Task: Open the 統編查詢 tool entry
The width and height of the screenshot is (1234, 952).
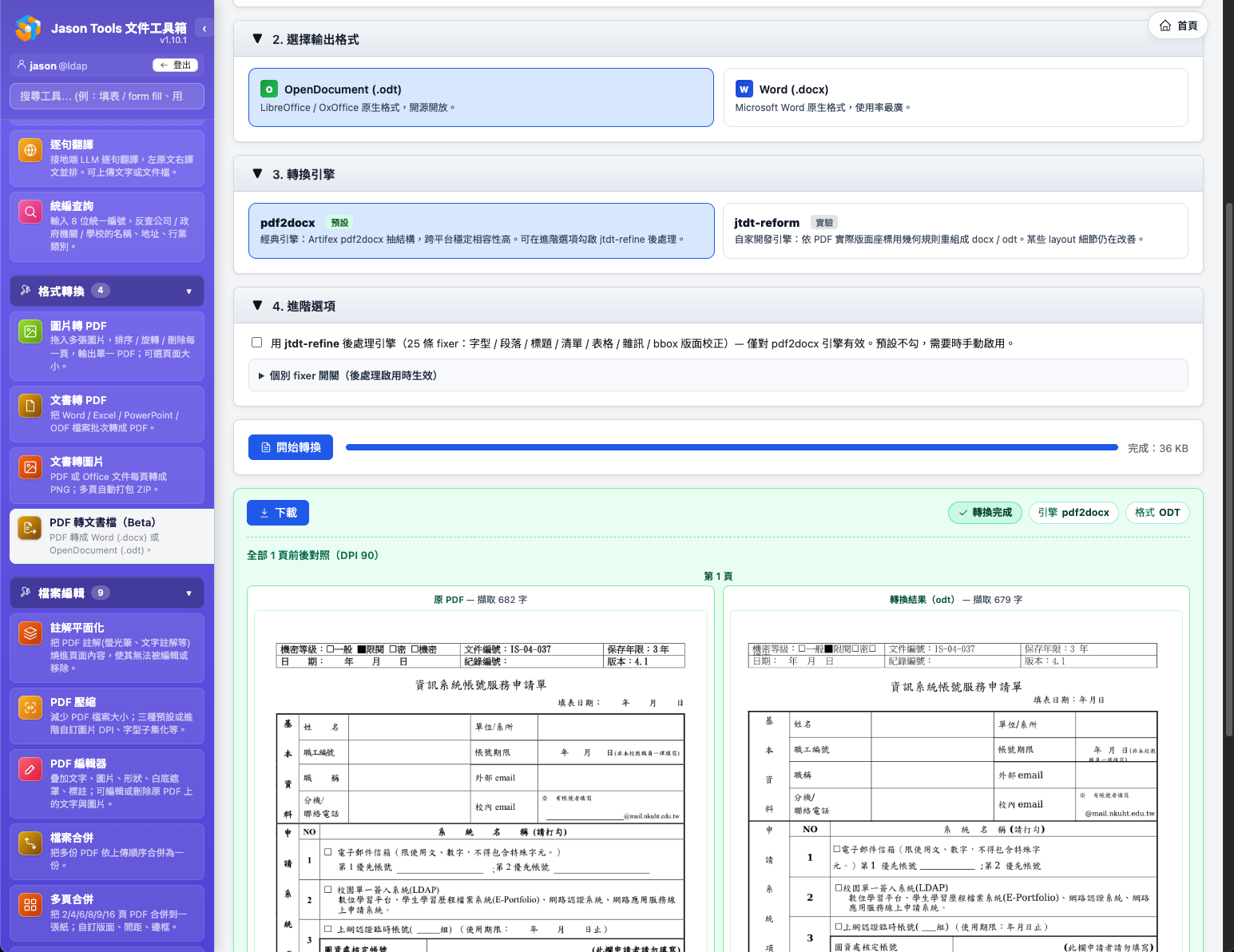Action: (x=107, y=226)
